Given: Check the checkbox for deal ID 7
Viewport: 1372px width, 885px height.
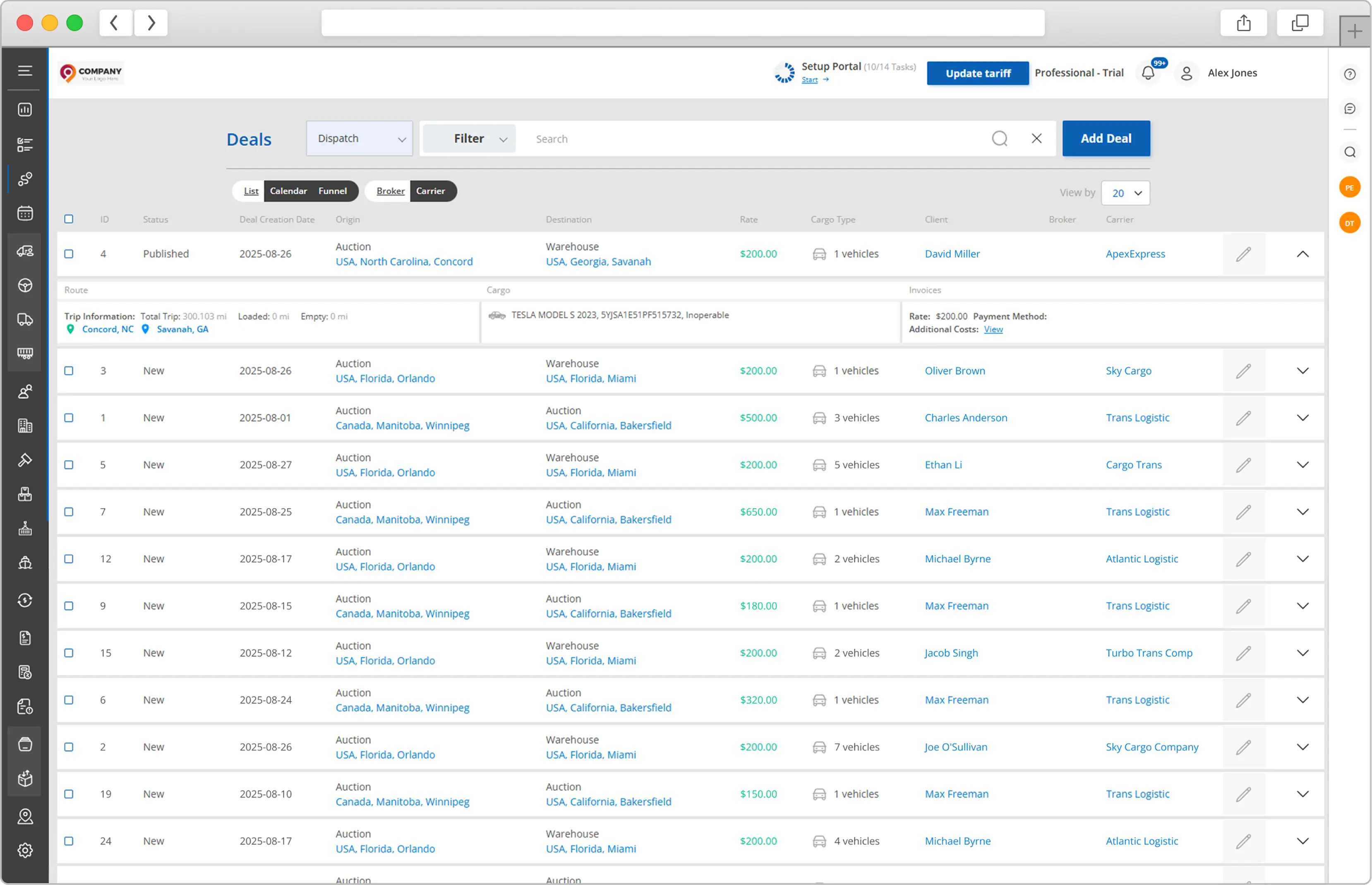Looking at the screenshot, I should tap(69, 512).
